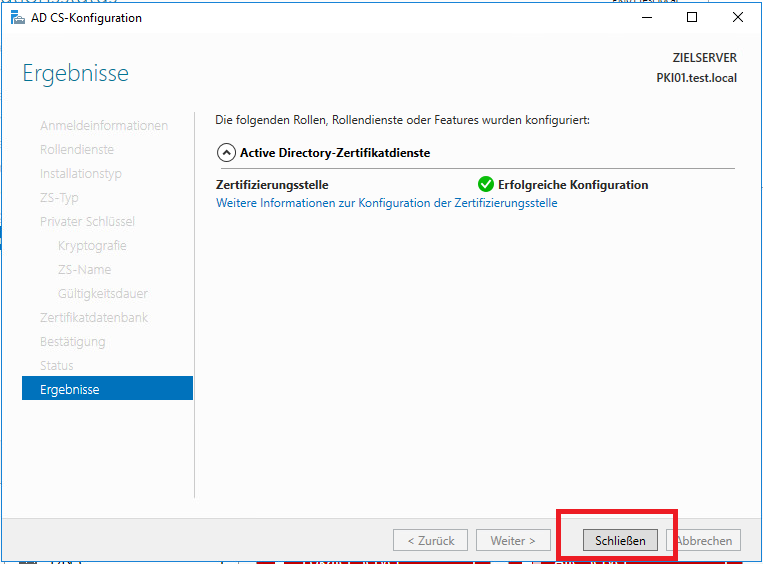Click the Abbrechen button

[x=707, y=541]
